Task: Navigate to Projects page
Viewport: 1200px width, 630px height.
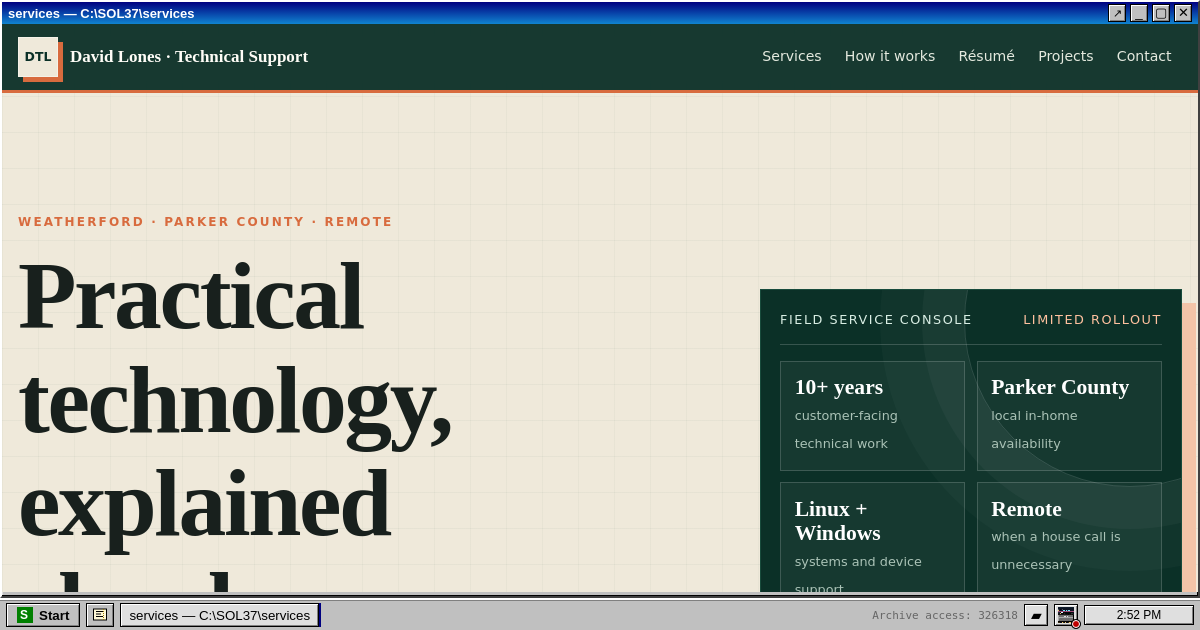Action: tap(1066, 56)
